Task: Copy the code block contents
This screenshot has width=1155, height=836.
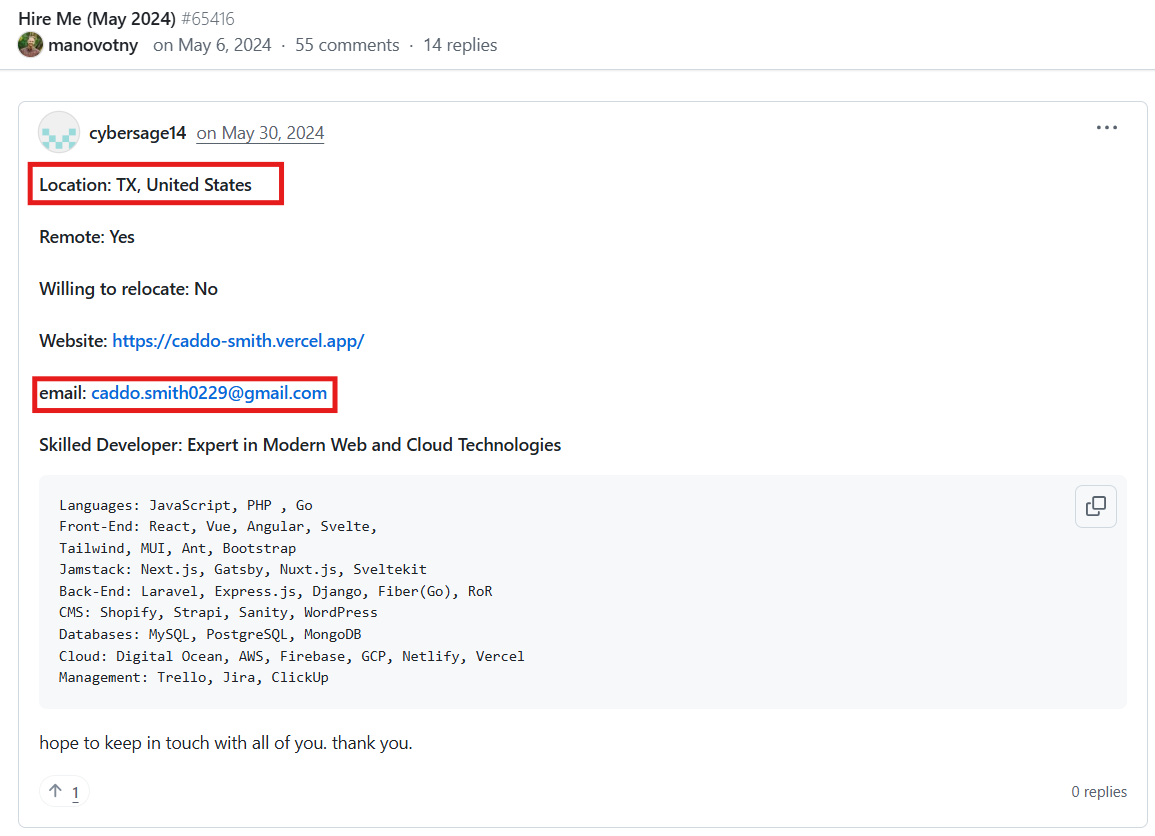Action: pos(1095,506)
